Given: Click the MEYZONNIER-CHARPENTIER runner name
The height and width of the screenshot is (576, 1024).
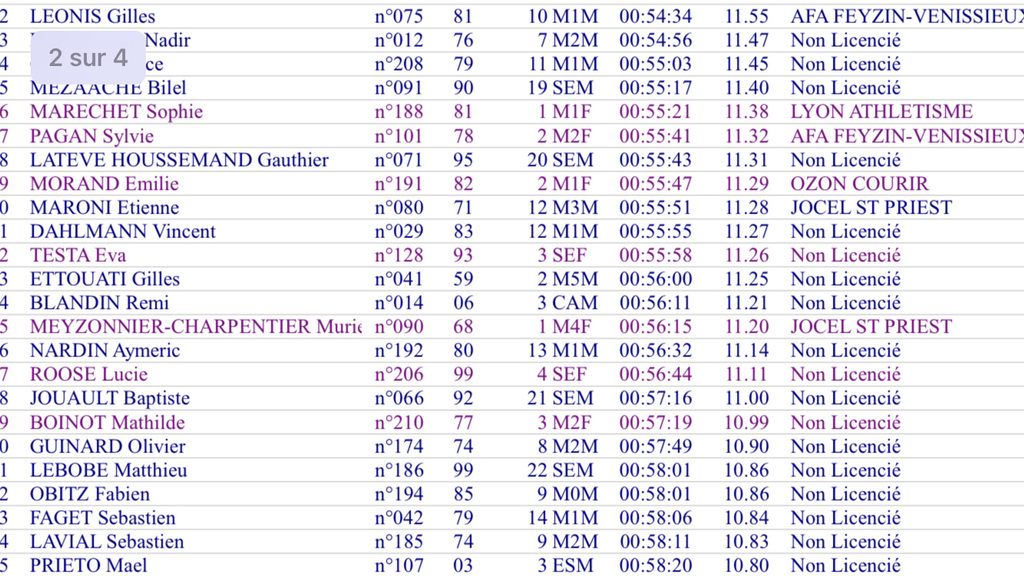Looking at the screenshot, I should pos(196,327).
